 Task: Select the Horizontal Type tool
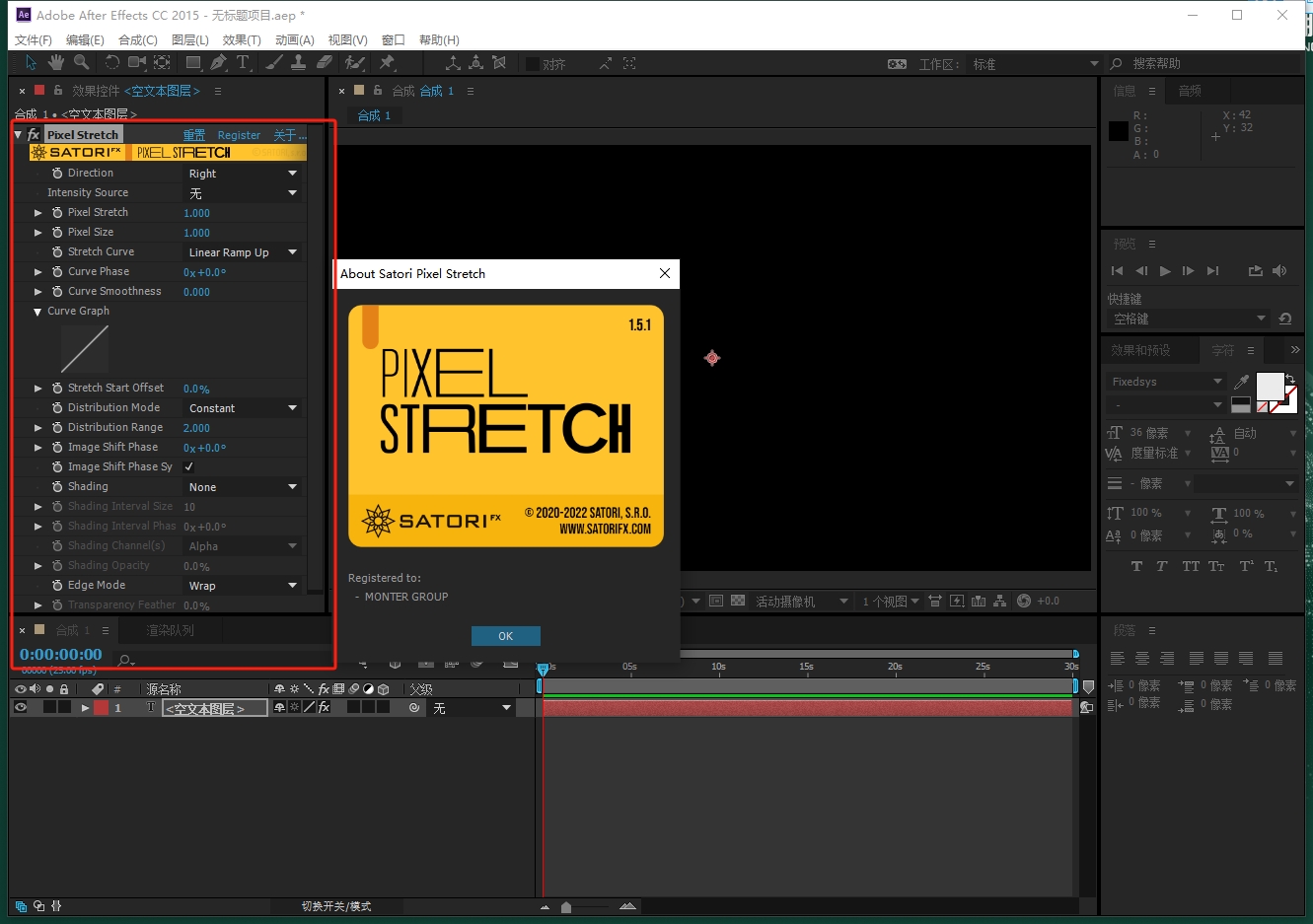click(243, 63)
